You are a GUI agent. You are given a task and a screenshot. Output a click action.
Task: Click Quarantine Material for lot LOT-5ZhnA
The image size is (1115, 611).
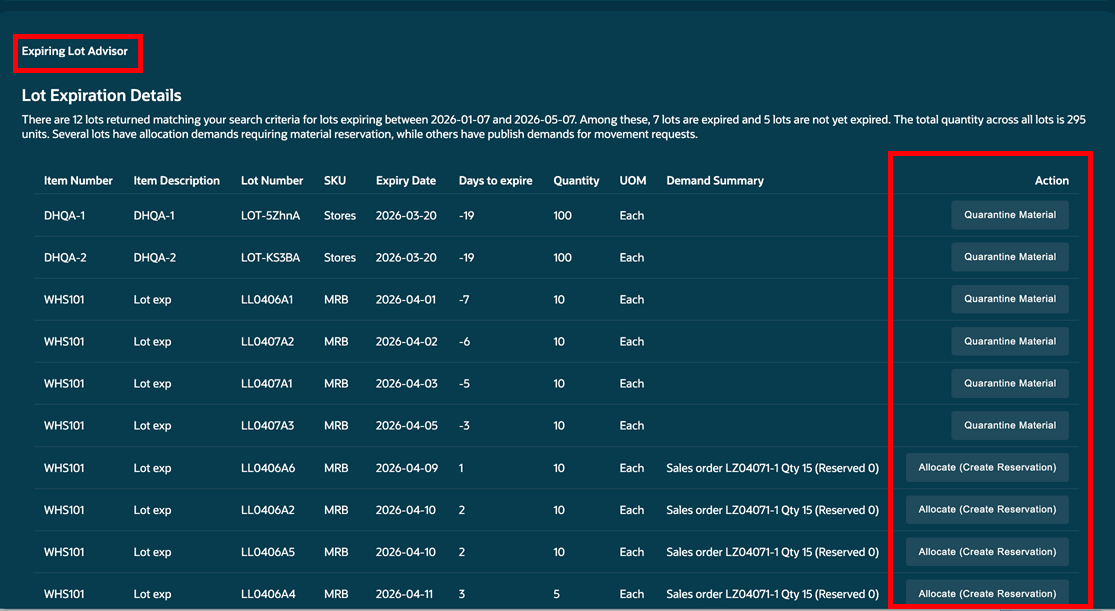click(x=1010, y=215)
